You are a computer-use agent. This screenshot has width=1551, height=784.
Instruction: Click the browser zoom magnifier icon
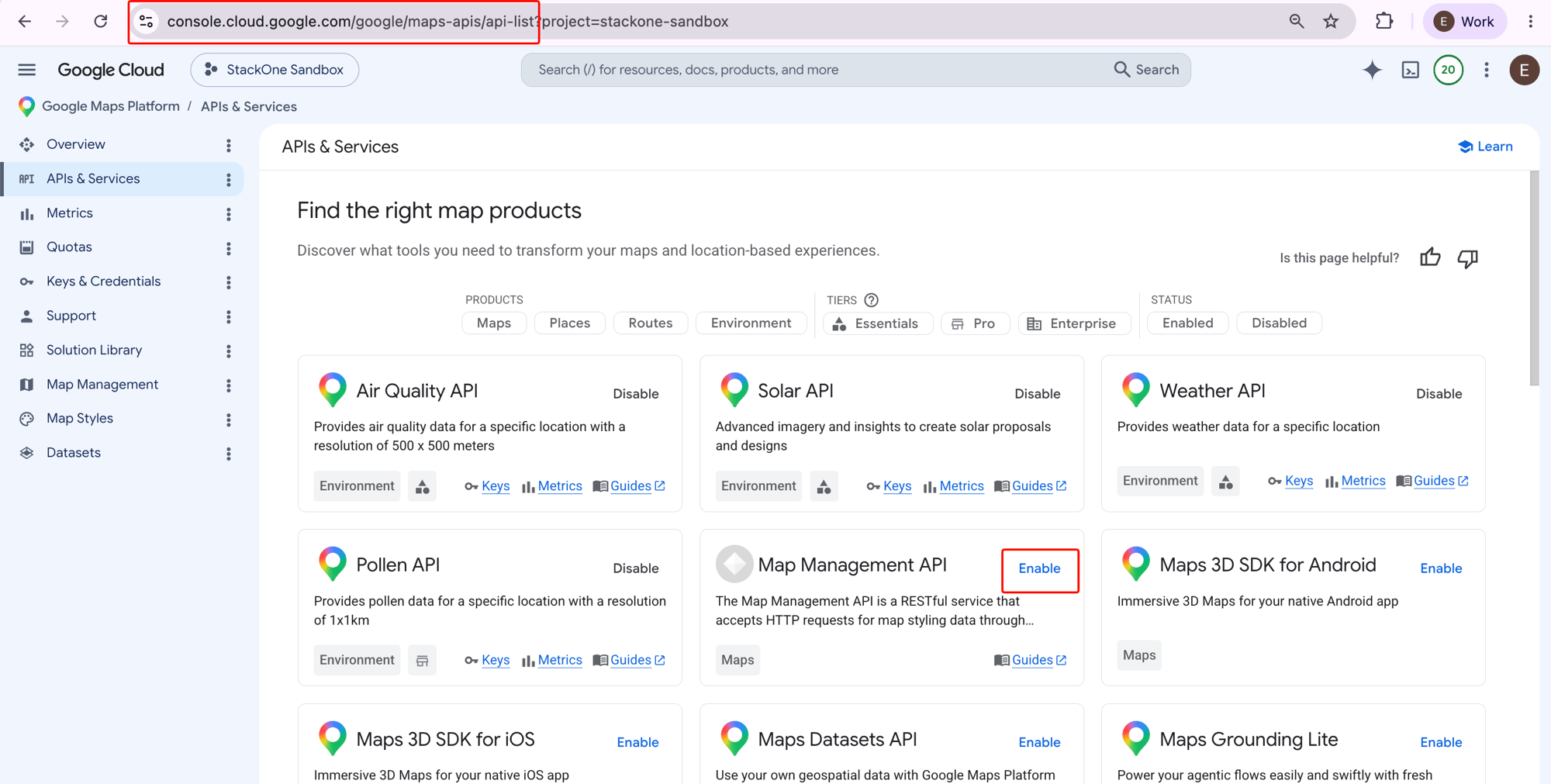1296,22
